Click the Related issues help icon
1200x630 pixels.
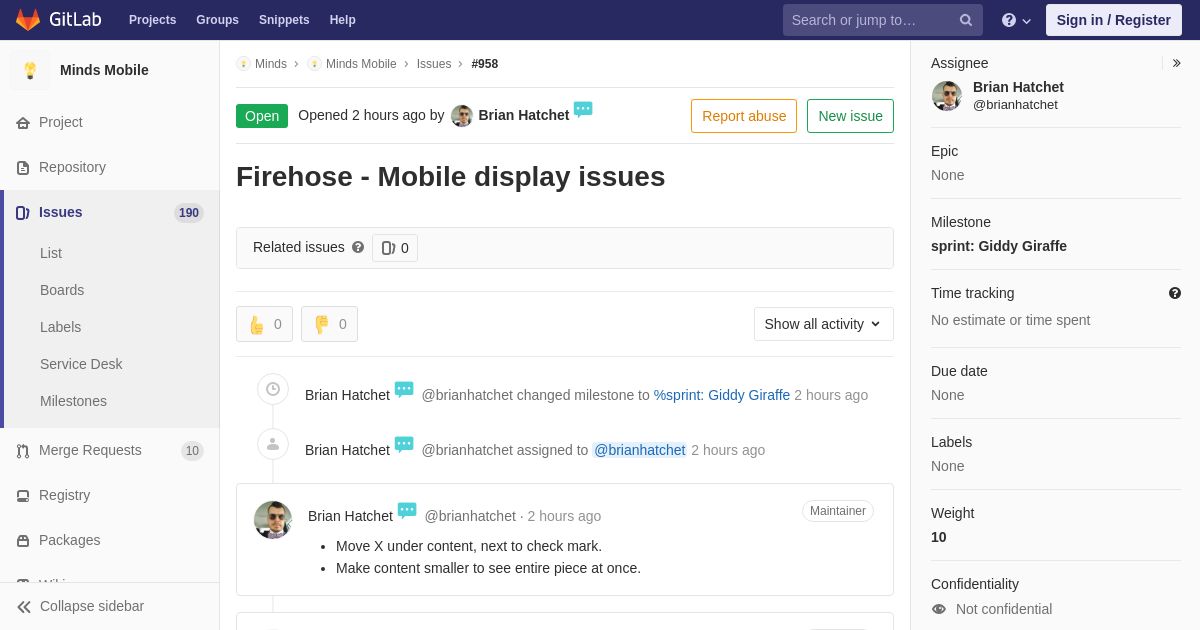click(x=358, y=247)
